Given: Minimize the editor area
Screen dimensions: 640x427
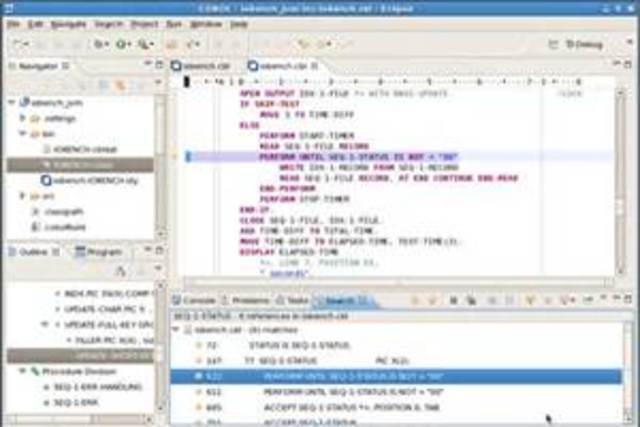Looking at the screenshot, I should point(616,63).
